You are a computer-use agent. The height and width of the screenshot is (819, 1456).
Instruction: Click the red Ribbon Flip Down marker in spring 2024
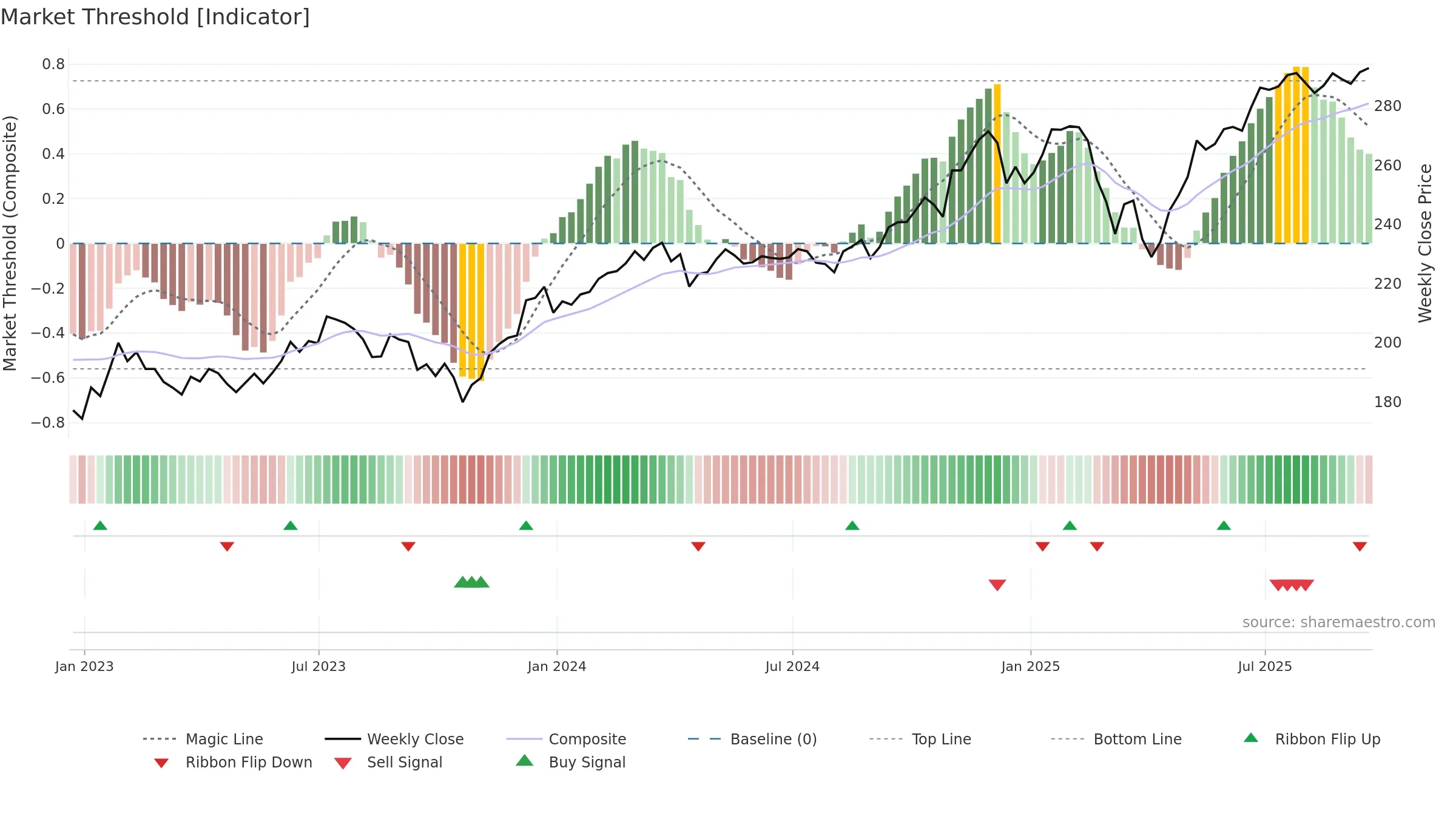point(698,546)
